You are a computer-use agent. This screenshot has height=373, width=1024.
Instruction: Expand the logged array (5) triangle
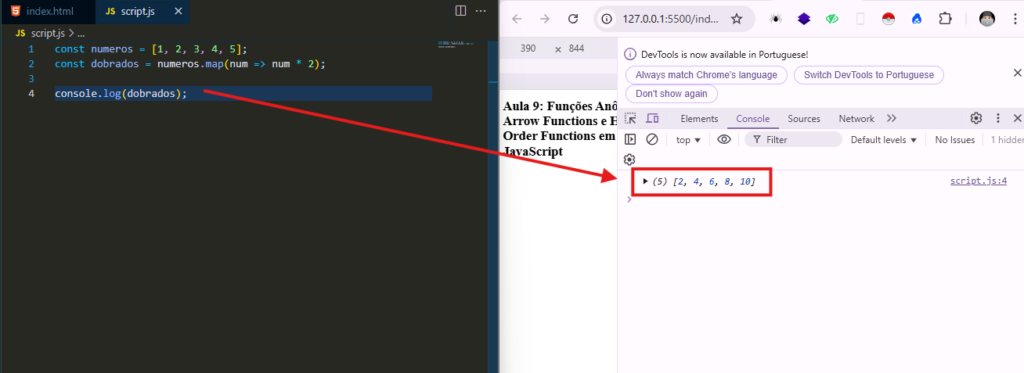pyautogui.click(x=645, y=181)
